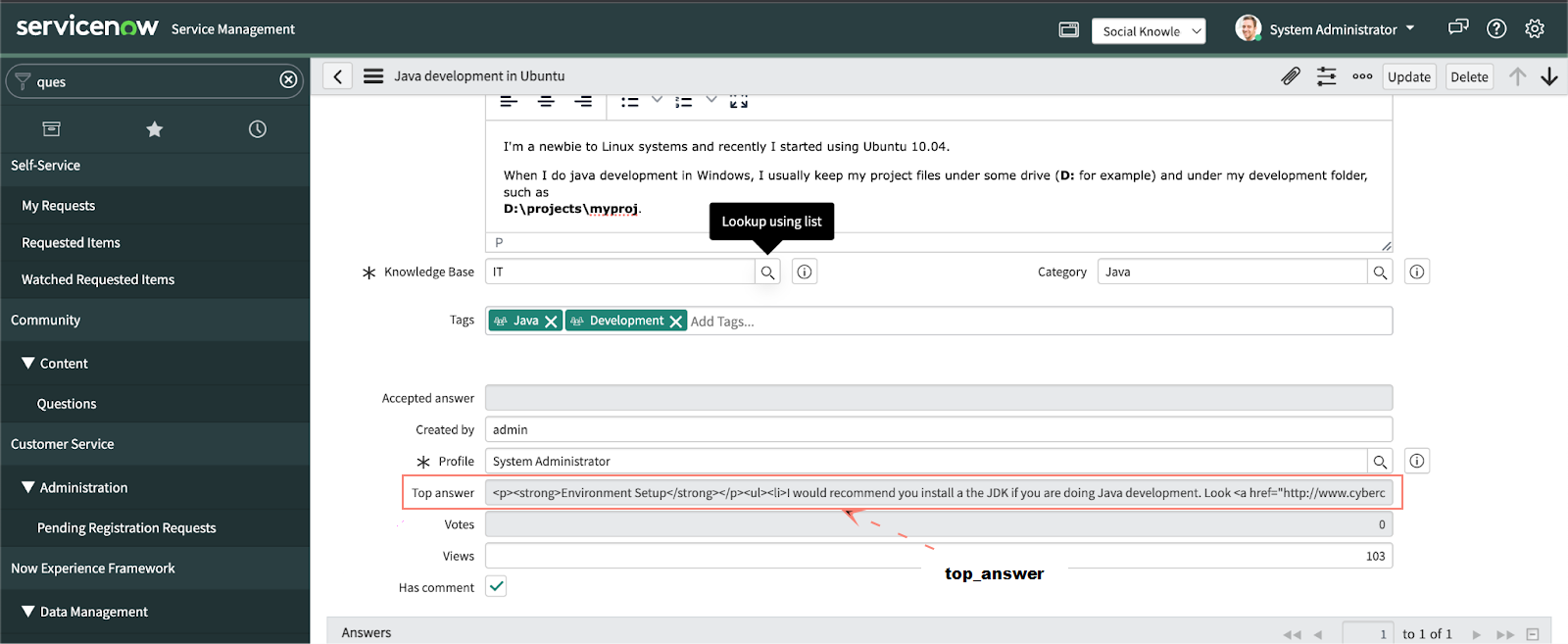Toggle the Has comment checkbox

coord(496,587)
